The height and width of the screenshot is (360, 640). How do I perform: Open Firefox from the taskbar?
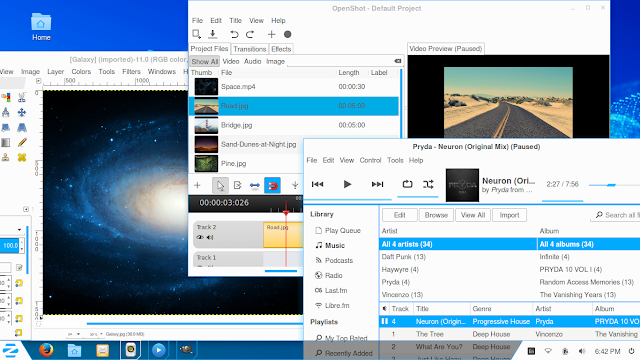click(46, 350)
